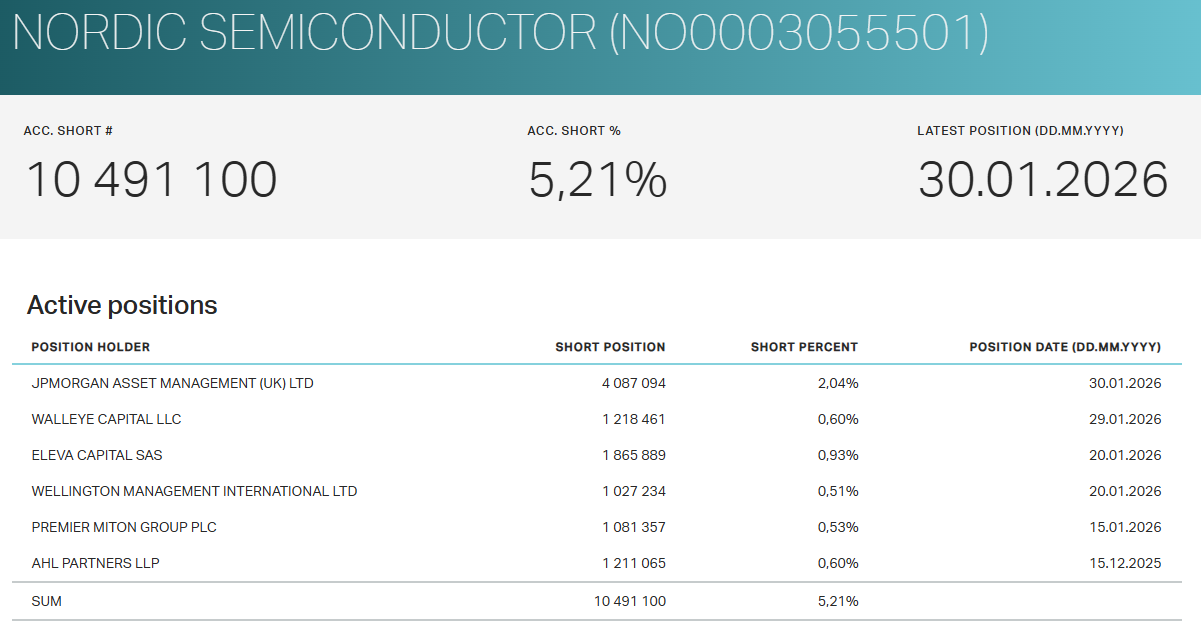This screenshot has height=633, width=1201.
Task: Click the 0,93% short percent cell
Action: (837, 455)
